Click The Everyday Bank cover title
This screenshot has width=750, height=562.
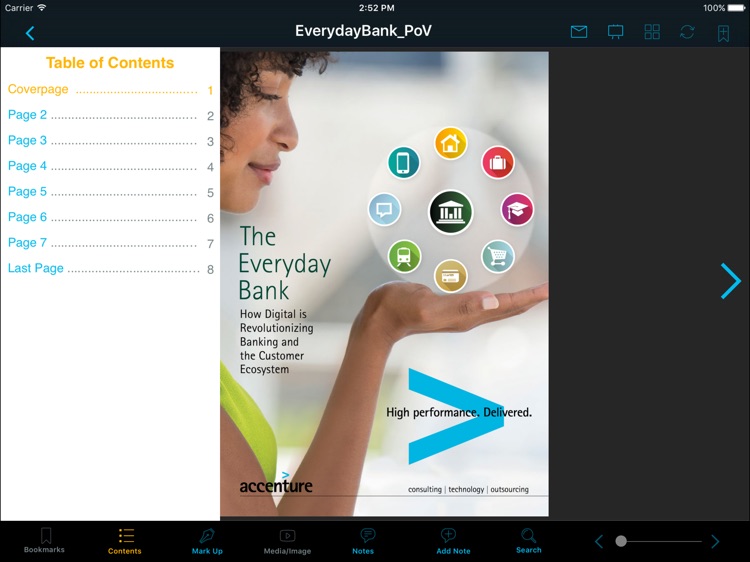(285, 263)
